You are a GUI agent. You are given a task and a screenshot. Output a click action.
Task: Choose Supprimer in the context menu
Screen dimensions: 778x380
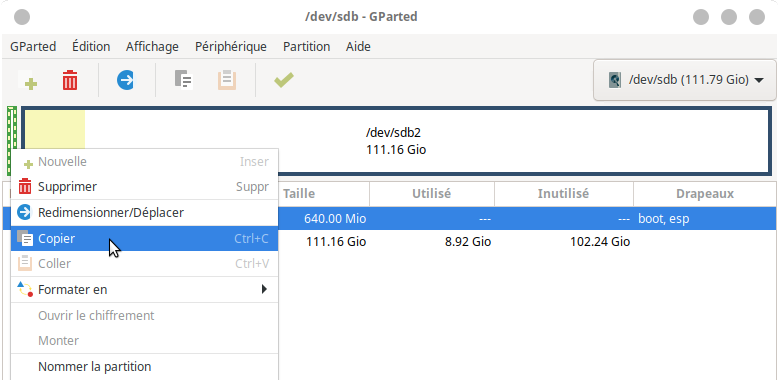(144, 187)
